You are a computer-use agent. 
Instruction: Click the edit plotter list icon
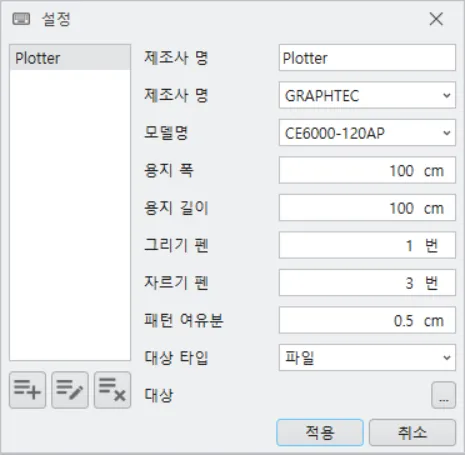[x=70, y=390]
